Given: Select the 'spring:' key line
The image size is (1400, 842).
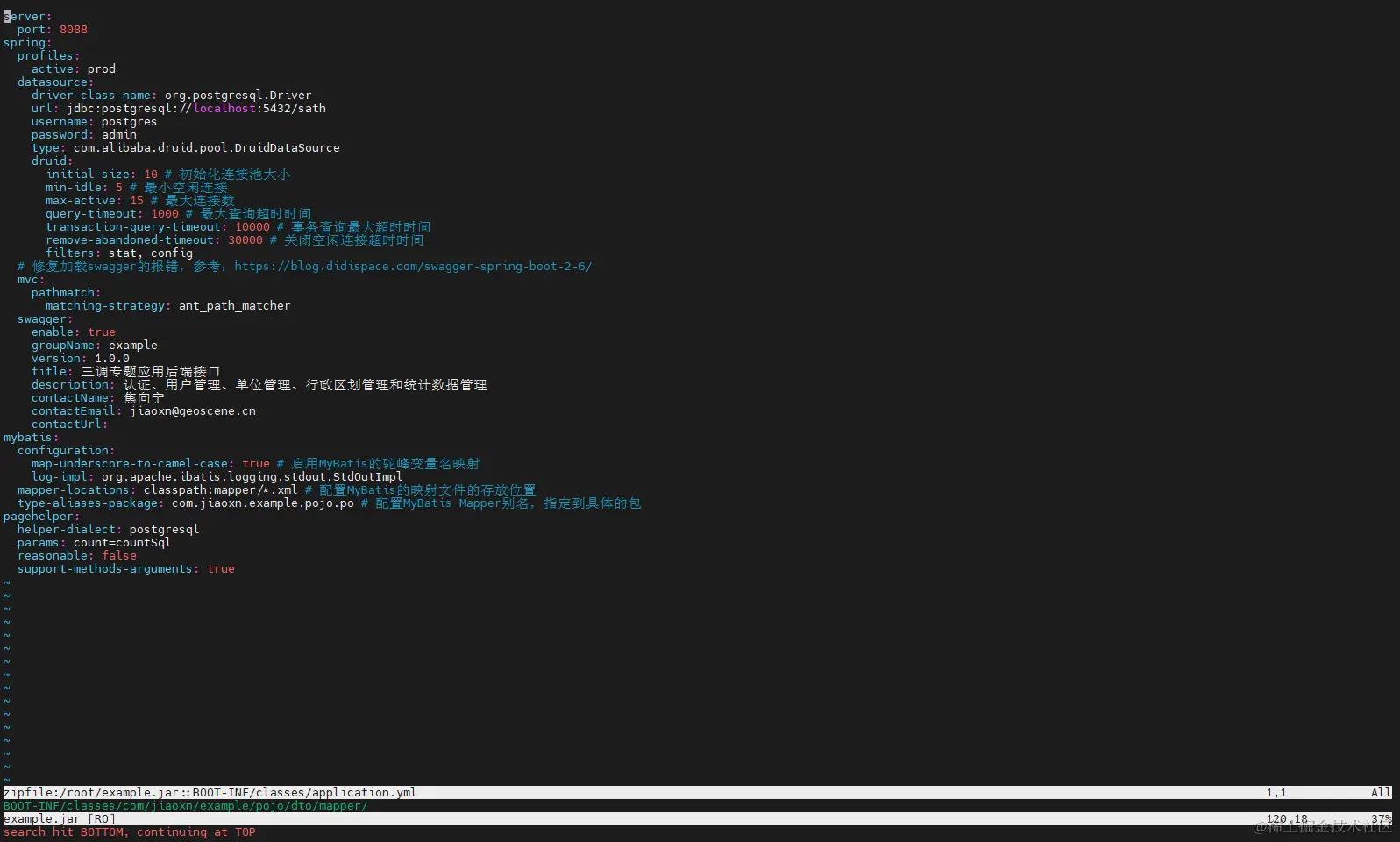Looking at the screenshot, I should click(x=27, y=43).
